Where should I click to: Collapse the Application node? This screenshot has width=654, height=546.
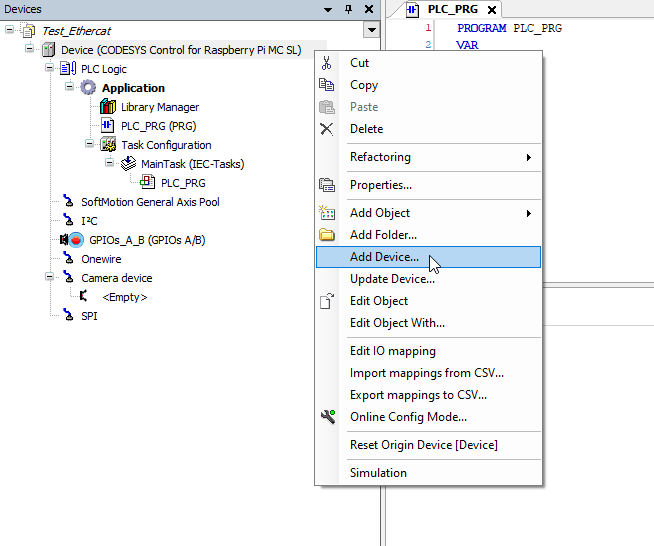point(69,86)
